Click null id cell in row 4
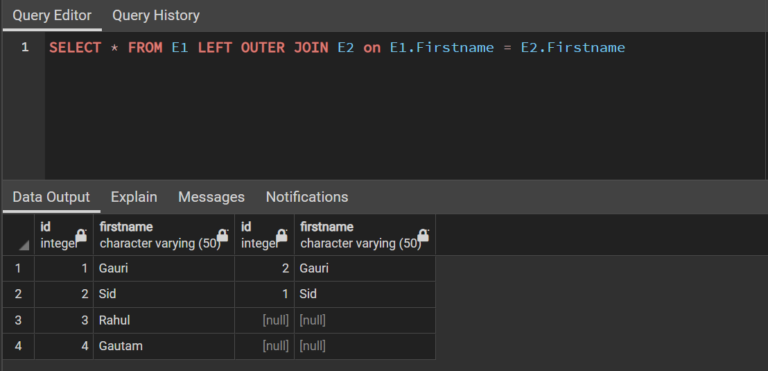 (x=264, y=346)
